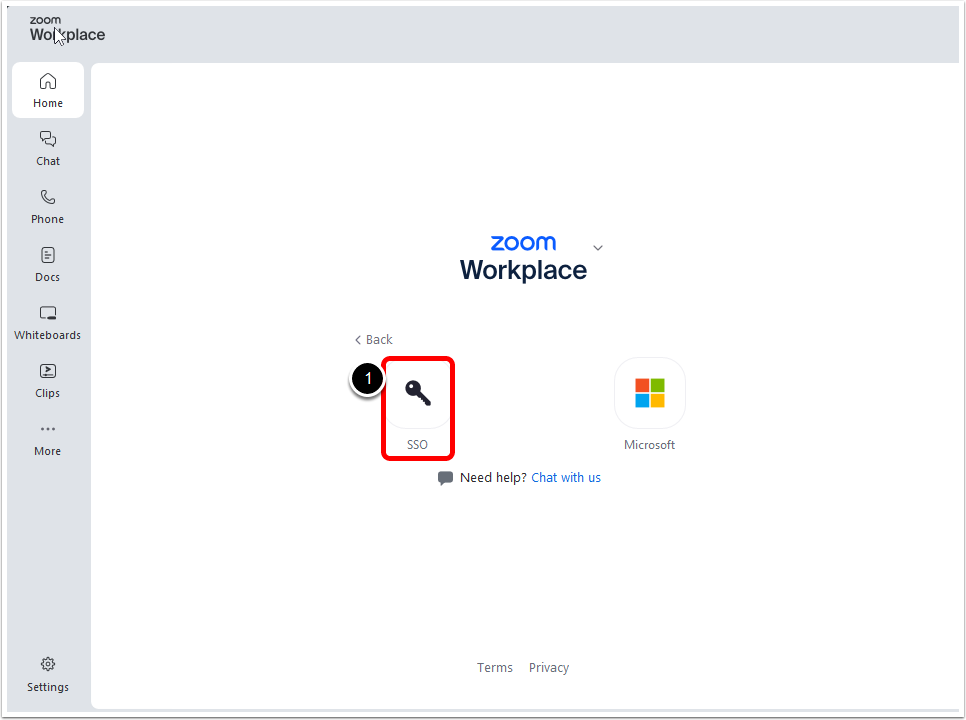Viewport: 966px width, 720px height.
Task: Show More sidebar options
Action: tap(48, 439)
